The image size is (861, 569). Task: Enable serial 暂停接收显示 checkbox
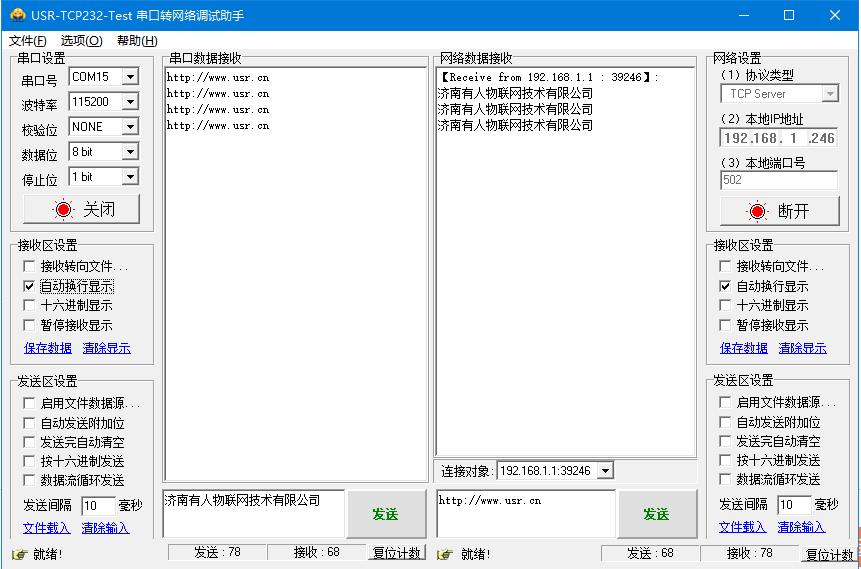pos(29,325)
